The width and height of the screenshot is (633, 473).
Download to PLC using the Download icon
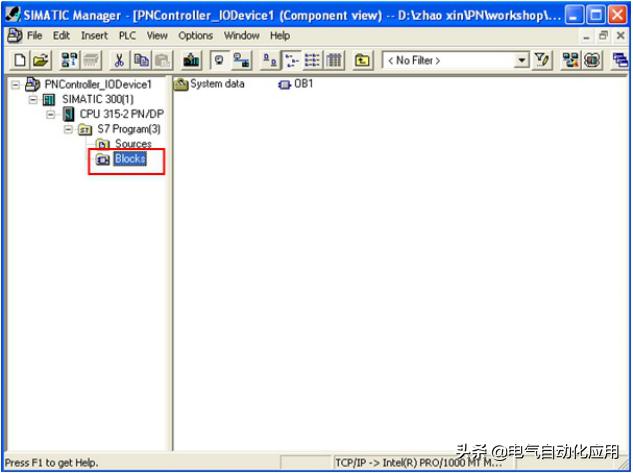pos(191,61)
